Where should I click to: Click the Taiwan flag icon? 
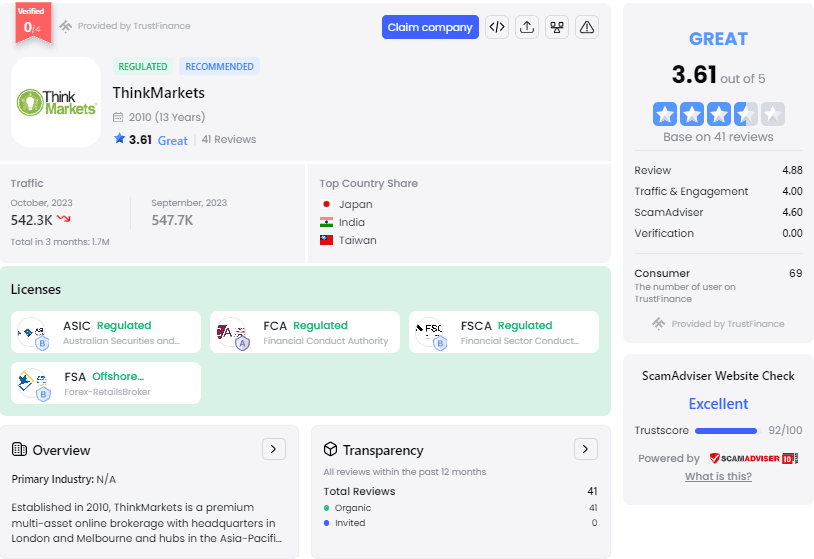click(327, 240)
